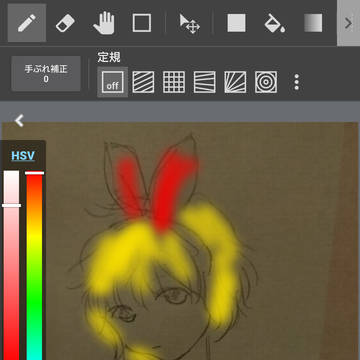Enable the vanishing point ruler
This screenshot has height=360, width=360.
pos(205,82)
